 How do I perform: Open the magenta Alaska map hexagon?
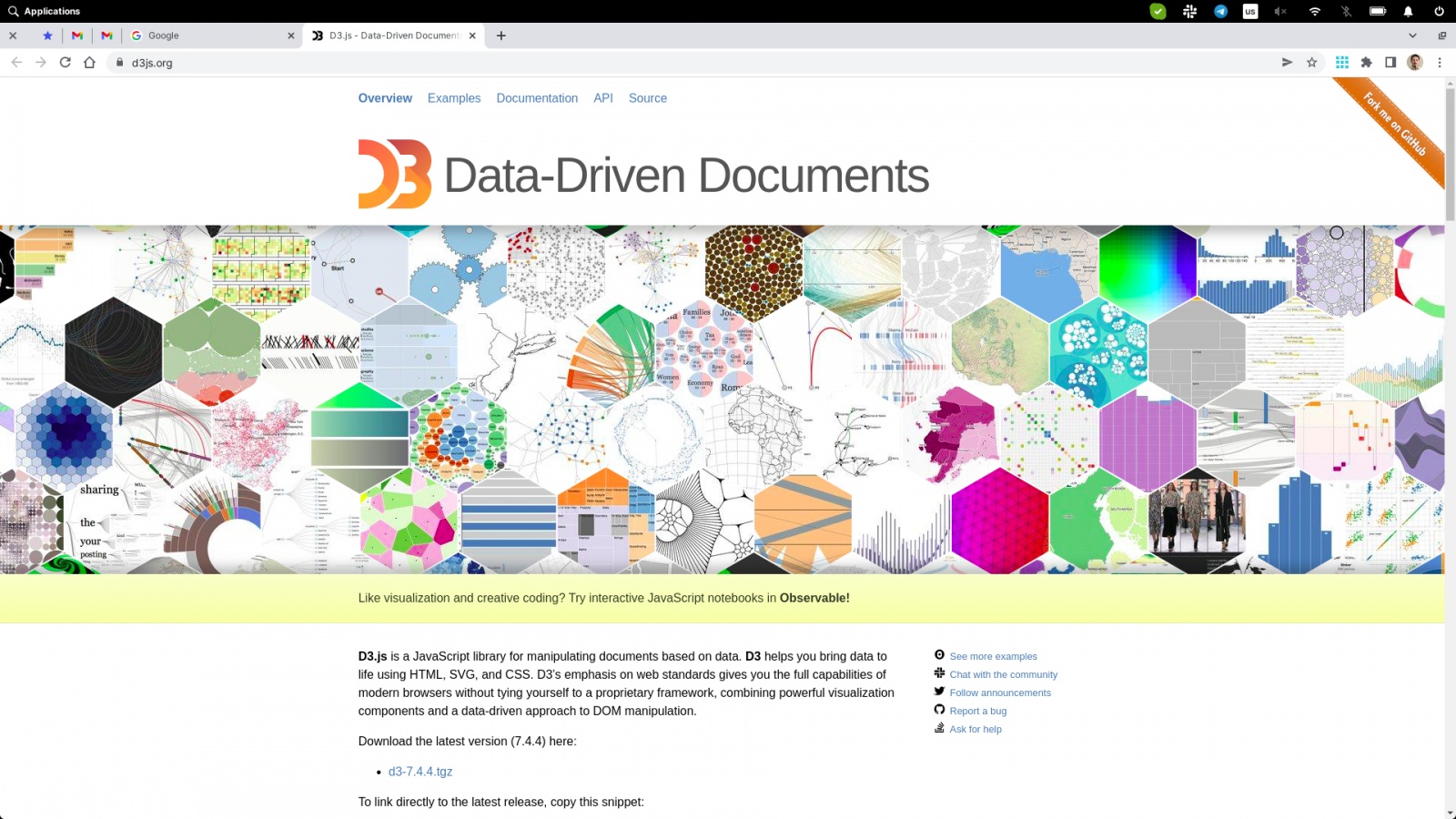tap(950, 437)
